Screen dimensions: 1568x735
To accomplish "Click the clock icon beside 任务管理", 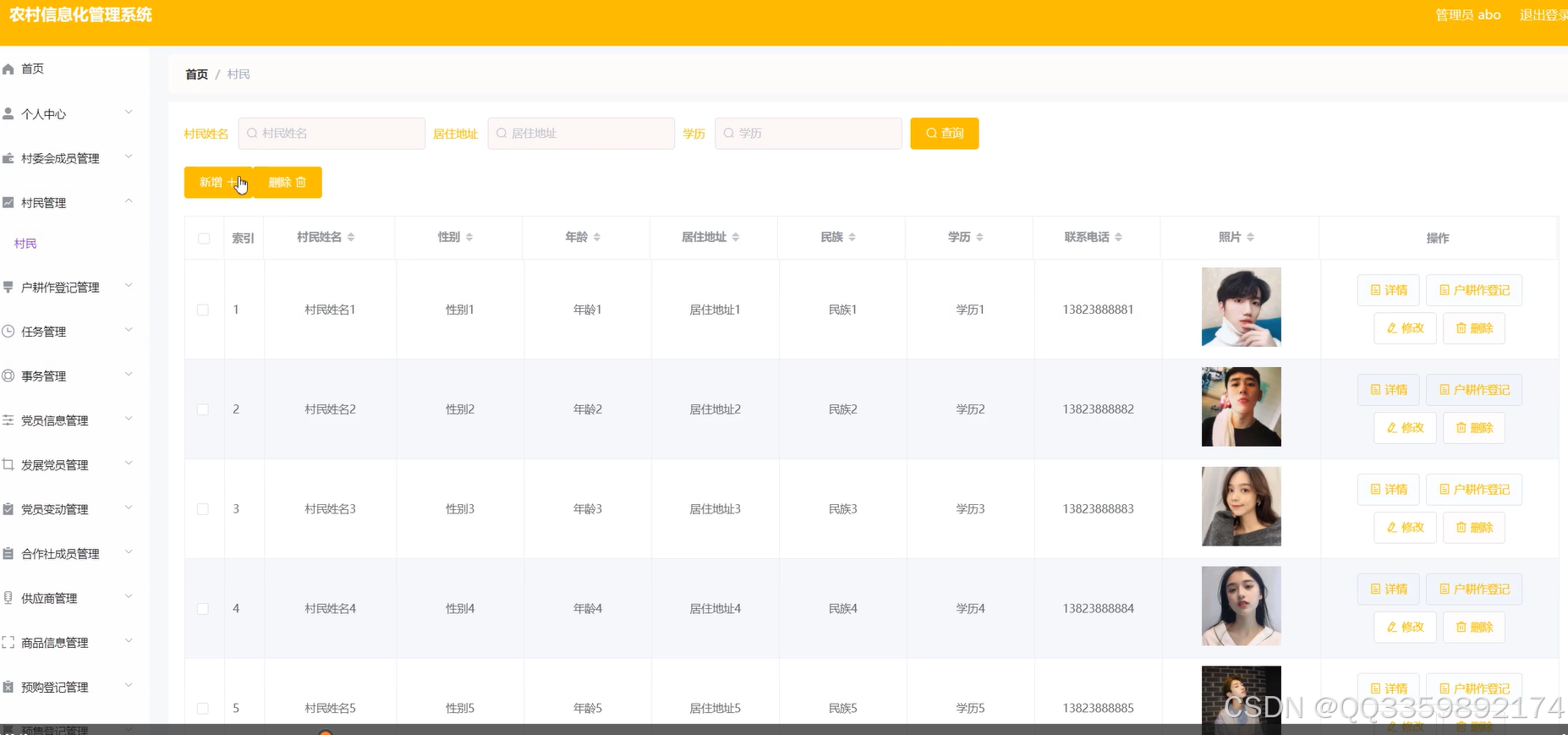I will pos(8,331).
